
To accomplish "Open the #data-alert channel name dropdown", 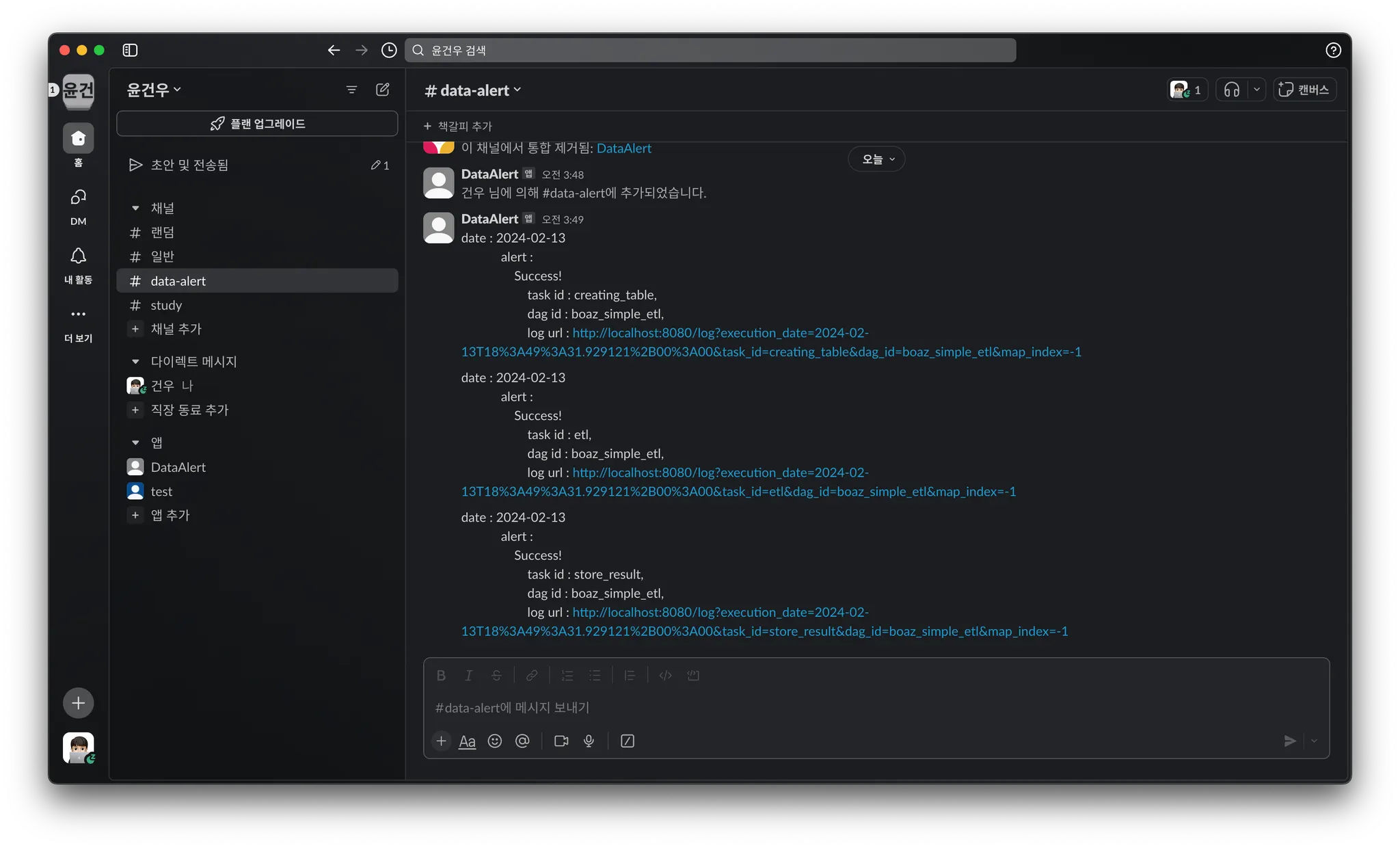I will (473, 90).
